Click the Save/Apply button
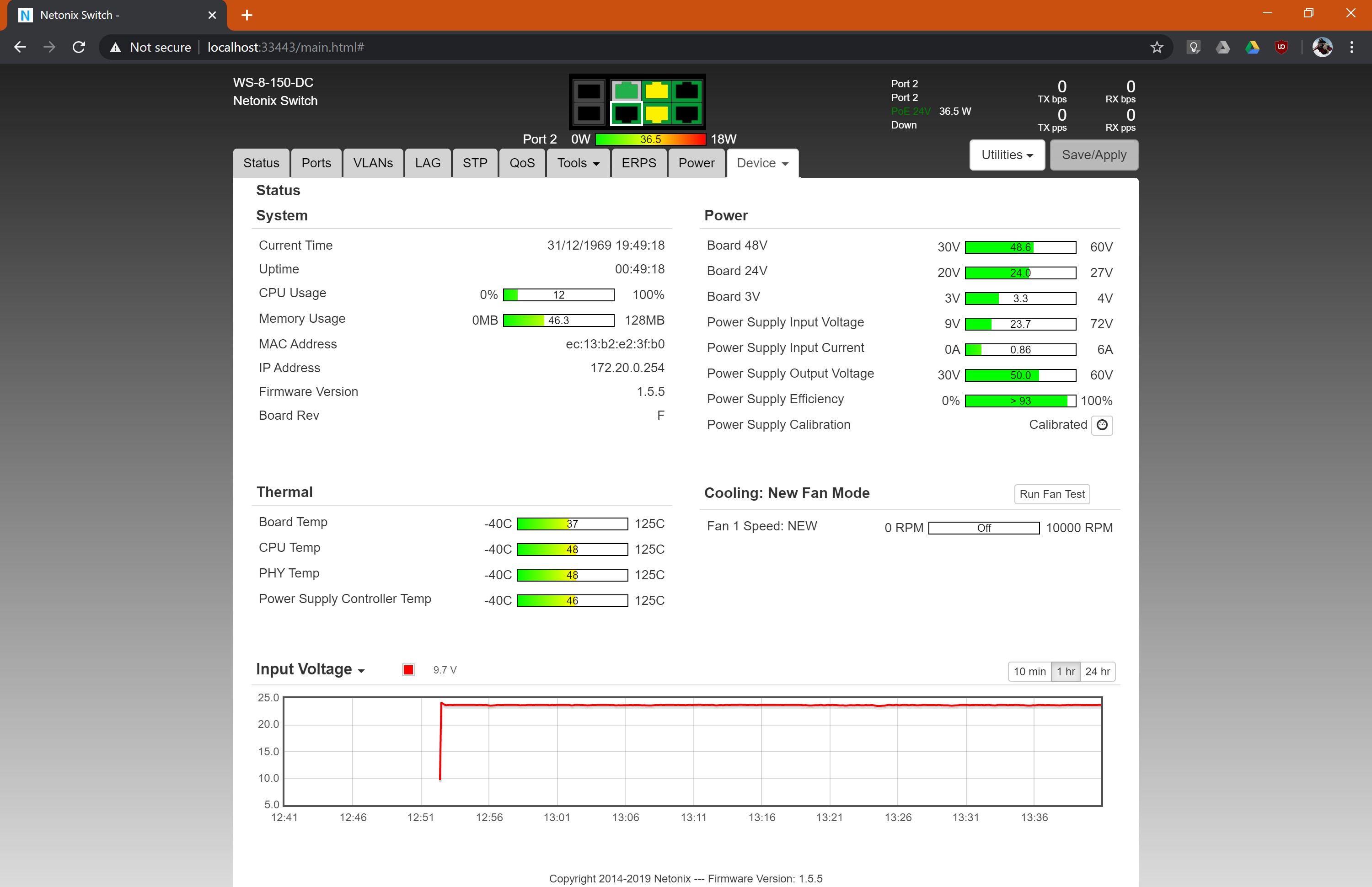The width and height of the screenshot is (1372, 887). (x=1093, y=155)
